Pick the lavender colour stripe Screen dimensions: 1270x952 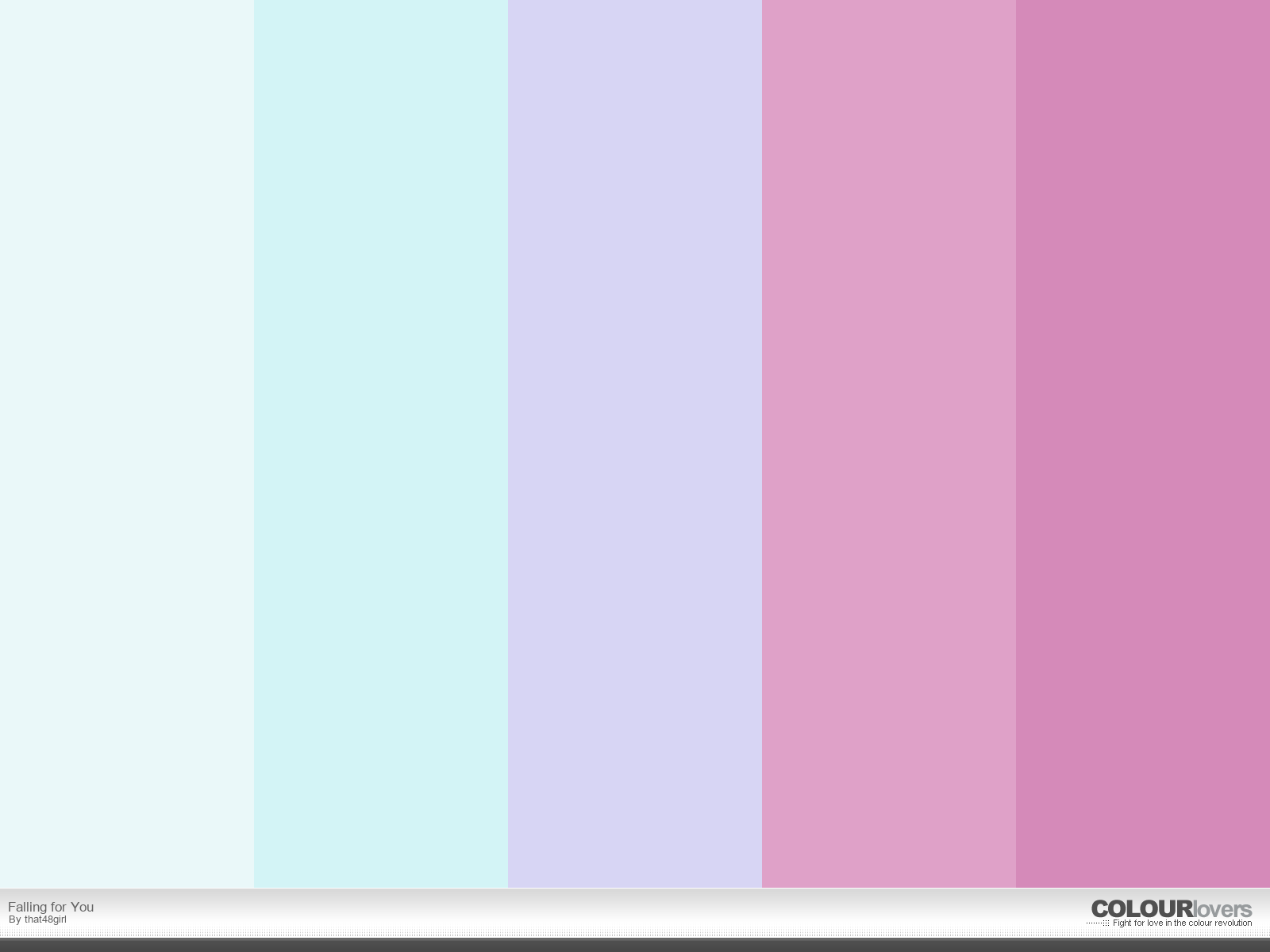(x=635, y=444)
